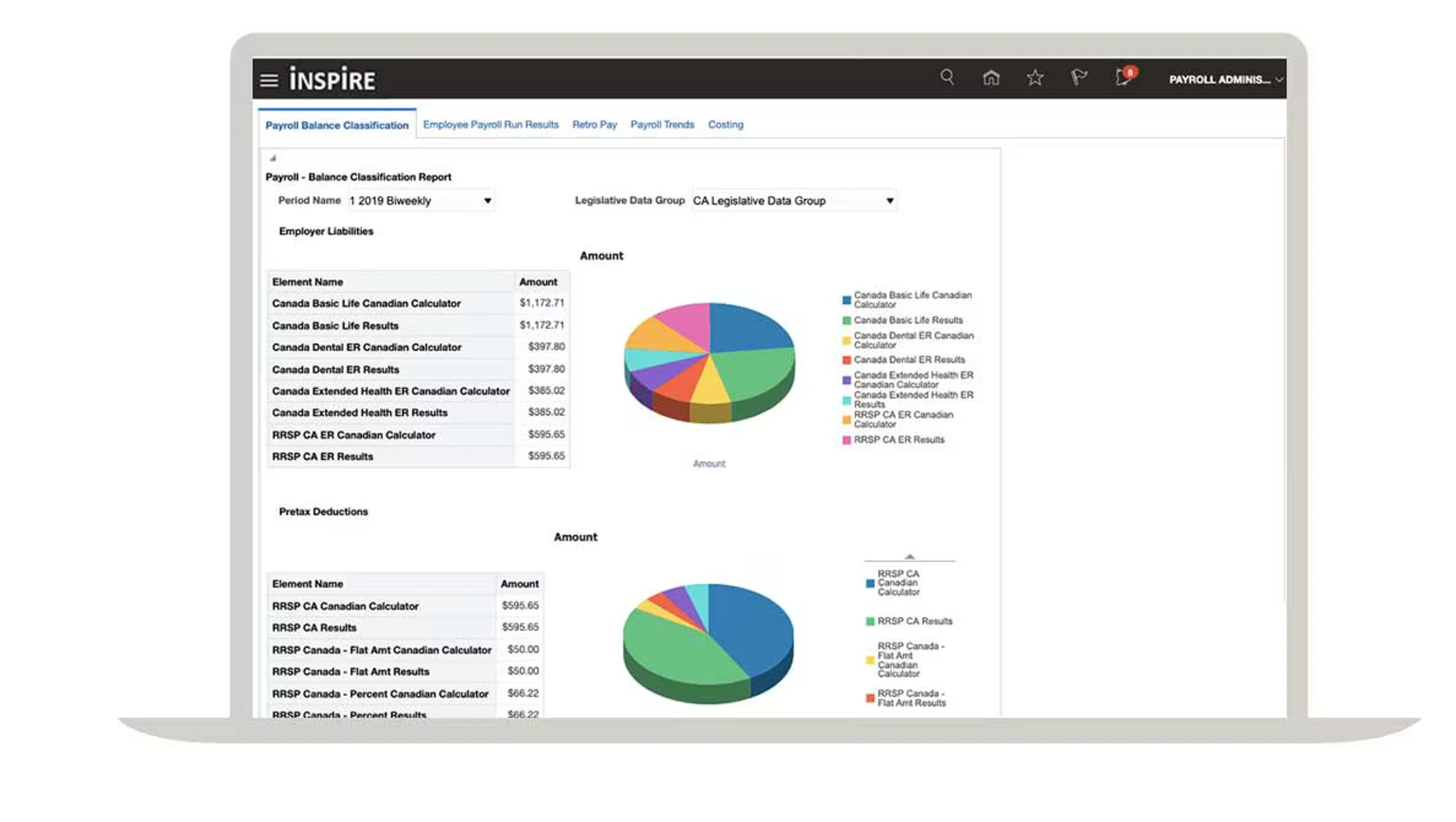Select the Payroll Trends tab
The width and height of the screenshot is (1456, 822).
click(x=662, y=125)
